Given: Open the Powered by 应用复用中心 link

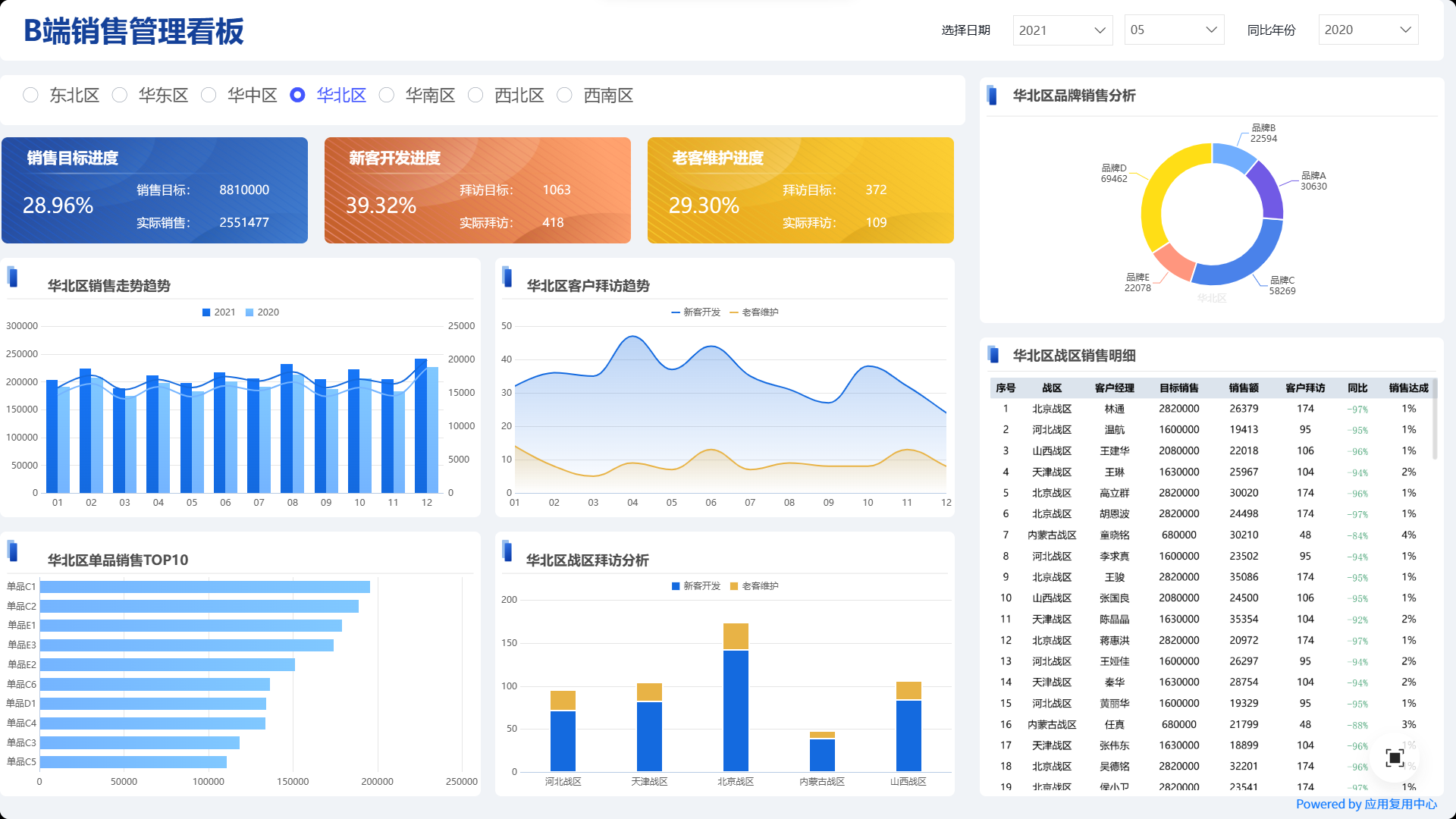Looking at the screenshot, I should tap(1366, 804).
